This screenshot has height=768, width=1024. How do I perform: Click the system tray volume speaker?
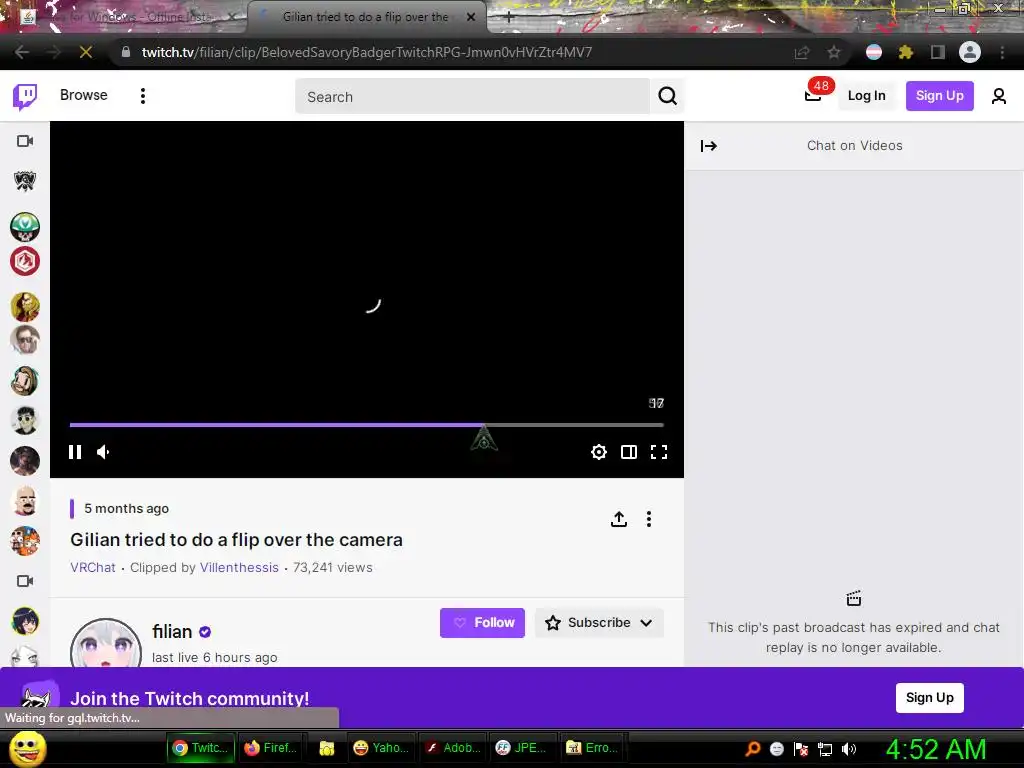(x=849, y=749)
